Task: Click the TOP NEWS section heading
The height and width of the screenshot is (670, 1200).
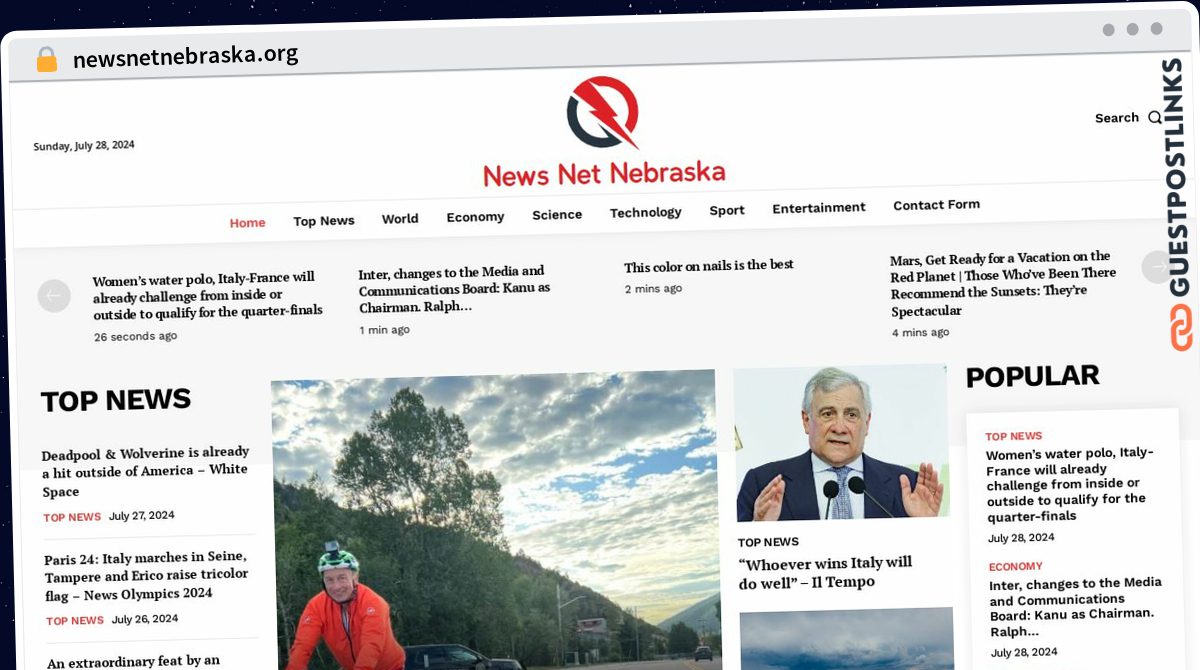Action: [x=115, y=400]
